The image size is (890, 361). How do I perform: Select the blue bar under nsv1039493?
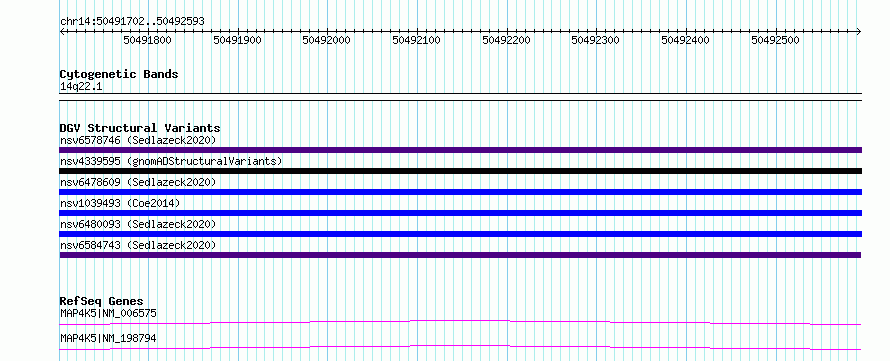[460, 213]
